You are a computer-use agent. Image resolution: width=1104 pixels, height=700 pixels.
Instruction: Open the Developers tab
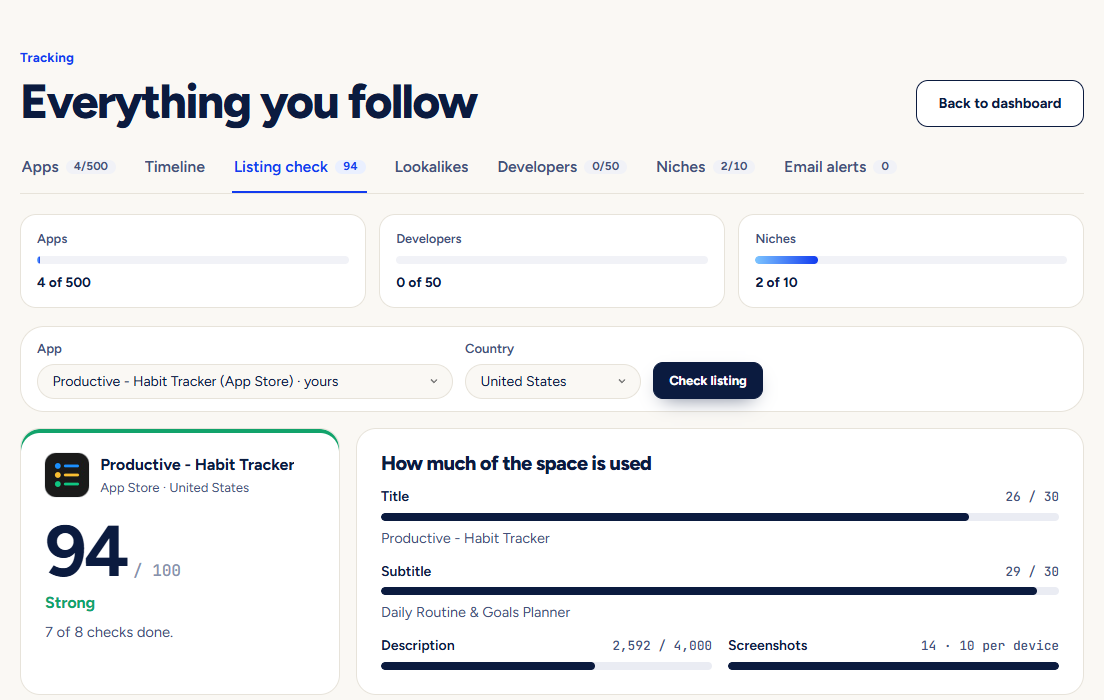click(x=562, y=167)
